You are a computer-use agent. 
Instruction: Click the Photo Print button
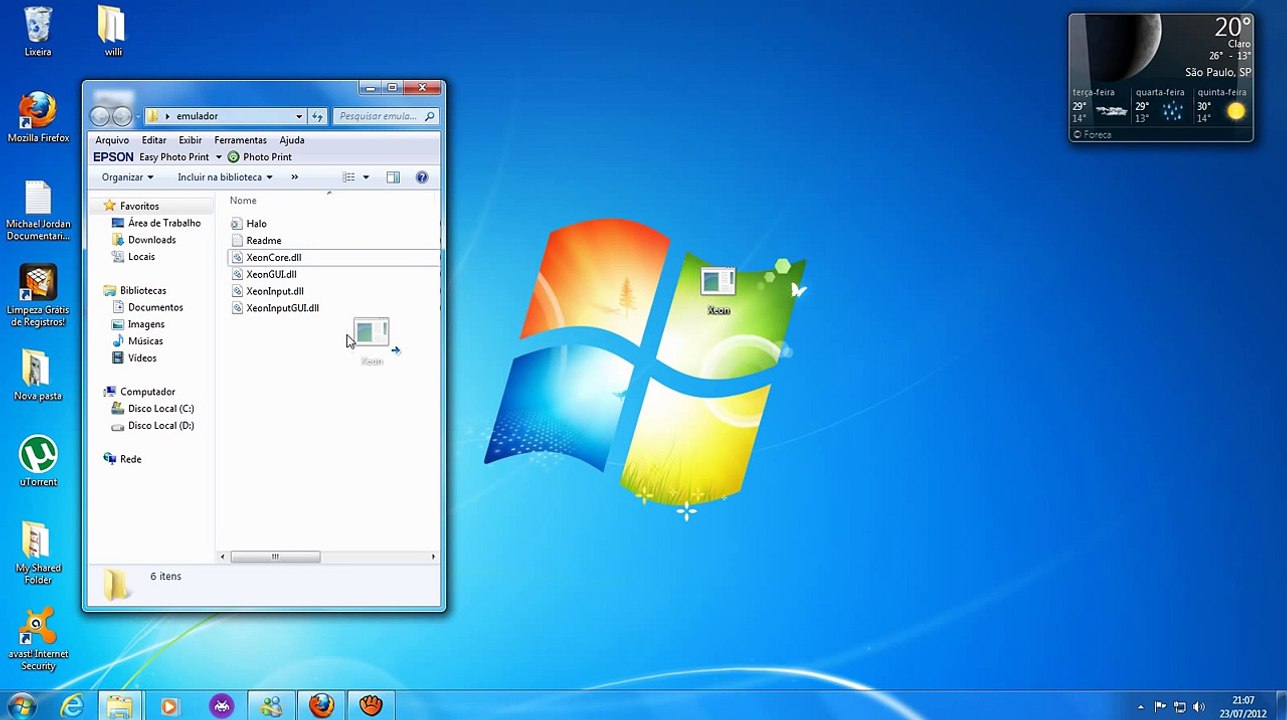coord(260,157)
